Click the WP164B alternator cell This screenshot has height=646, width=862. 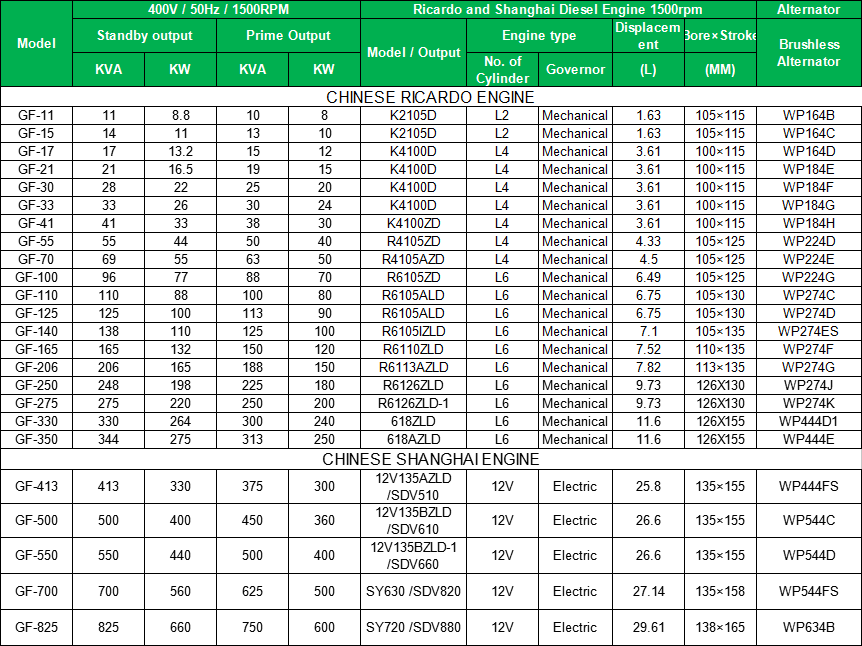click(x=809, y=115)
